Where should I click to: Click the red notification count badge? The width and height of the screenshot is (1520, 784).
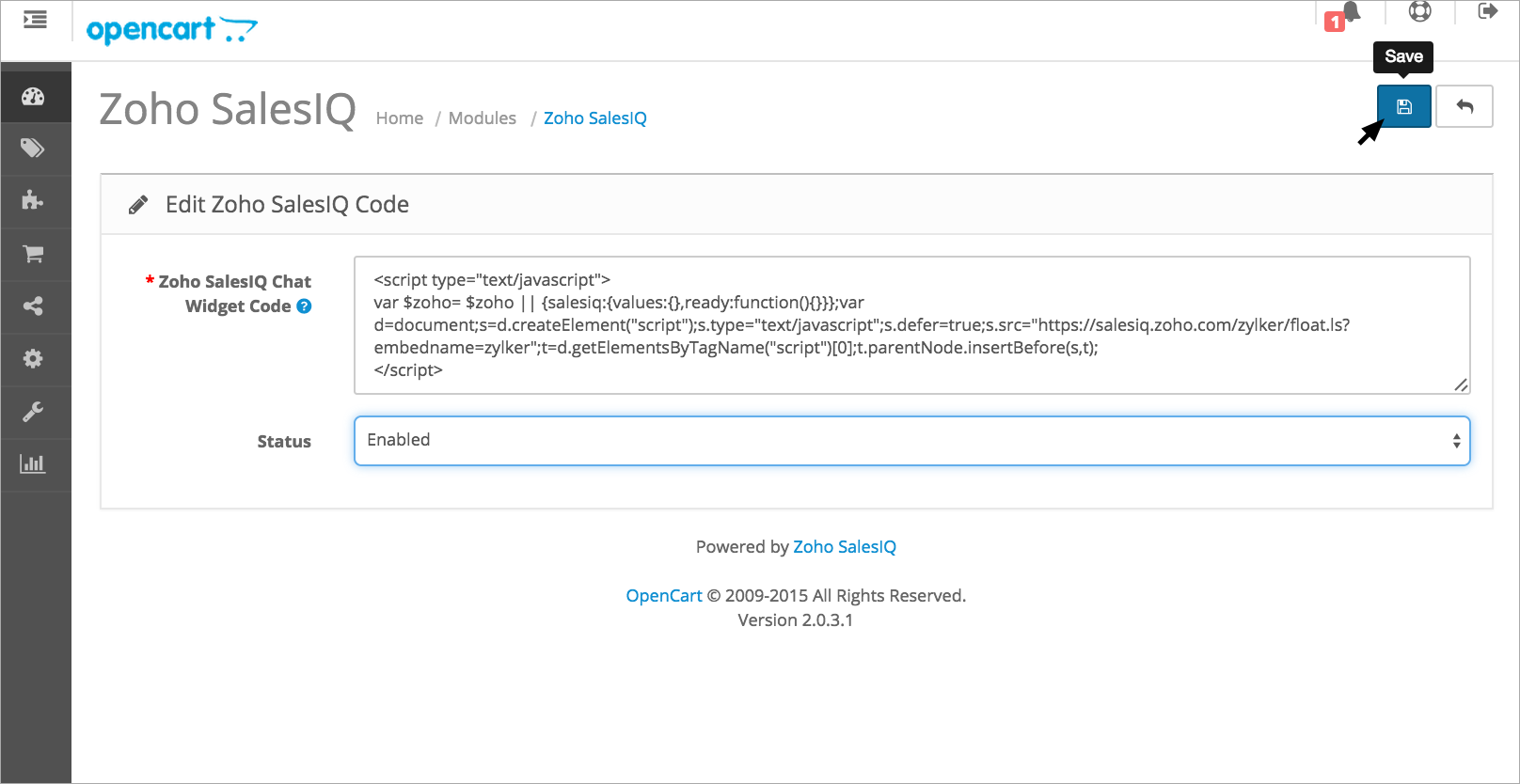[1334, 22]
